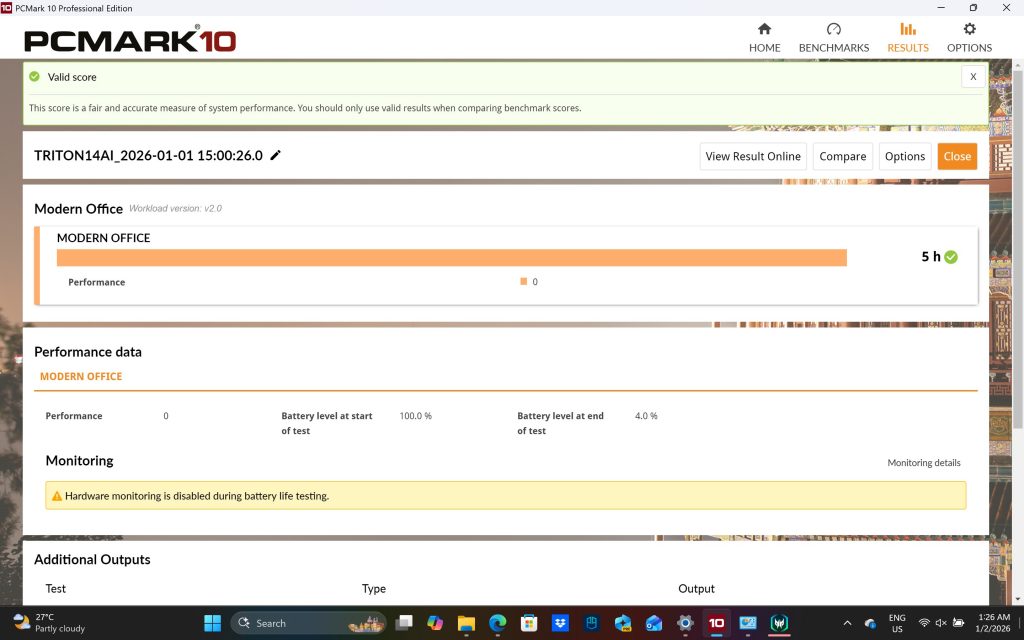Click the View Result Online button
The height and width of the screenshot is (640, 1024).
coord(752,156)
